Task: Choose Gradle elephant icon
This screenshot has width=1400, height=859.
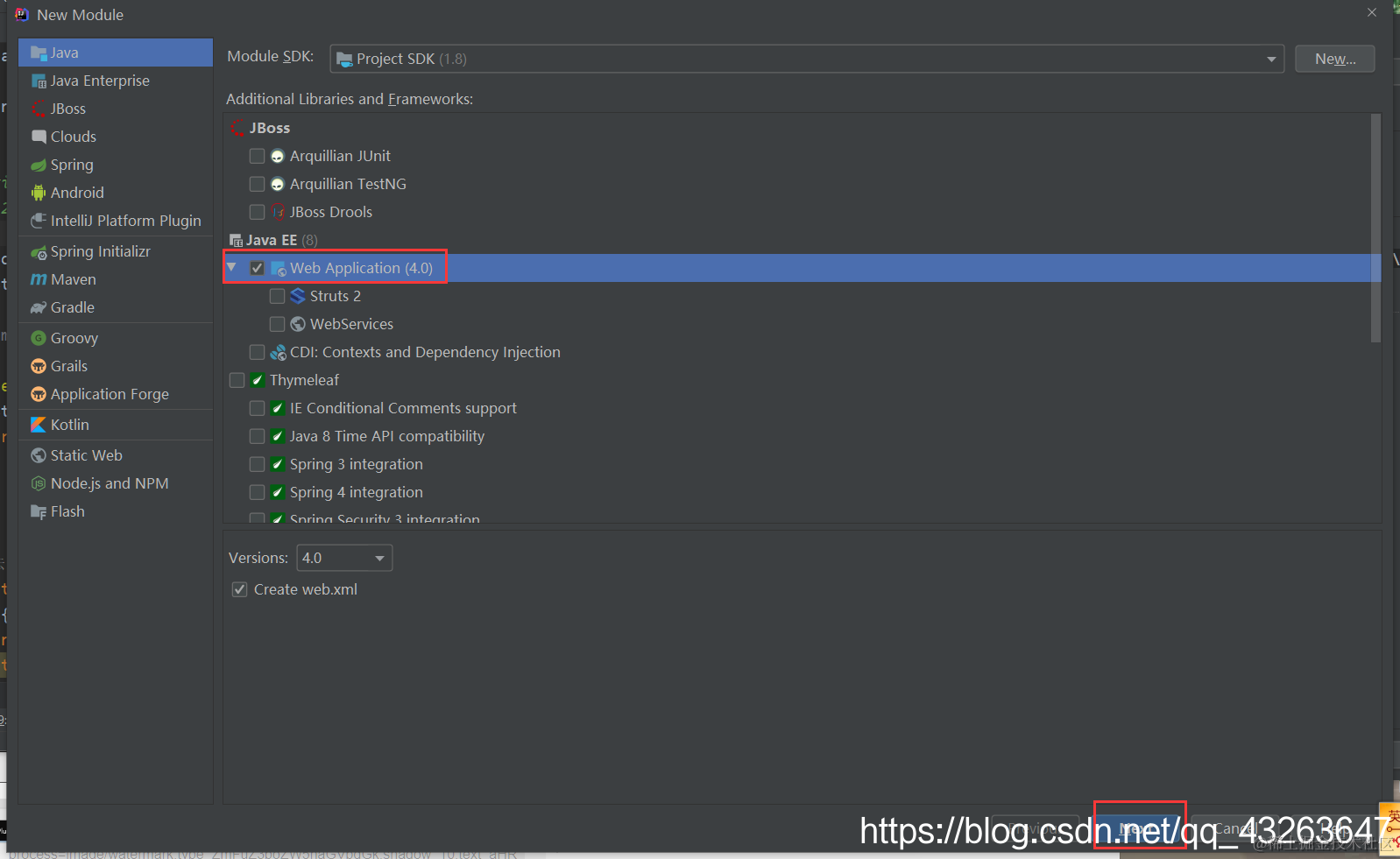Action: click(39, 307)
